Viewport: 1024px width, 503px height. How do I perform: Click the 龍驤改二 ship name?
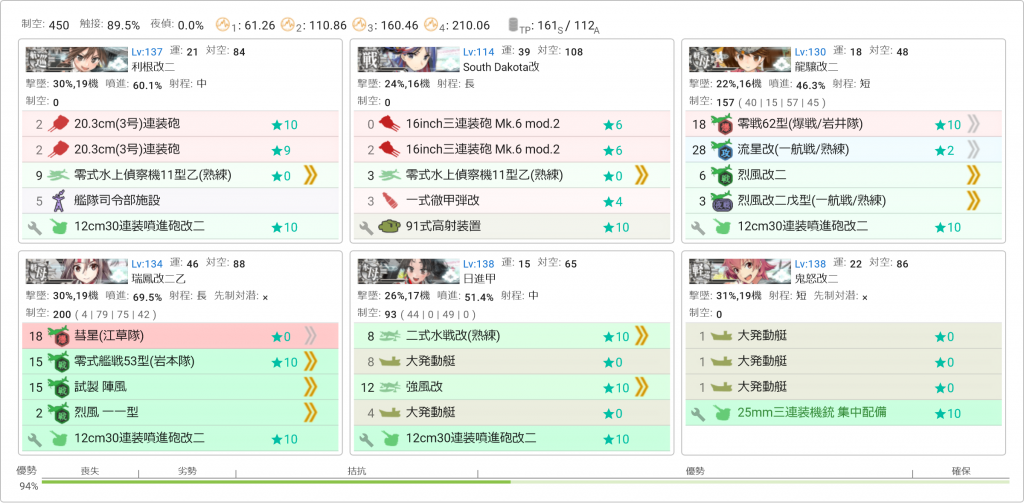click(x=810, y=67)
